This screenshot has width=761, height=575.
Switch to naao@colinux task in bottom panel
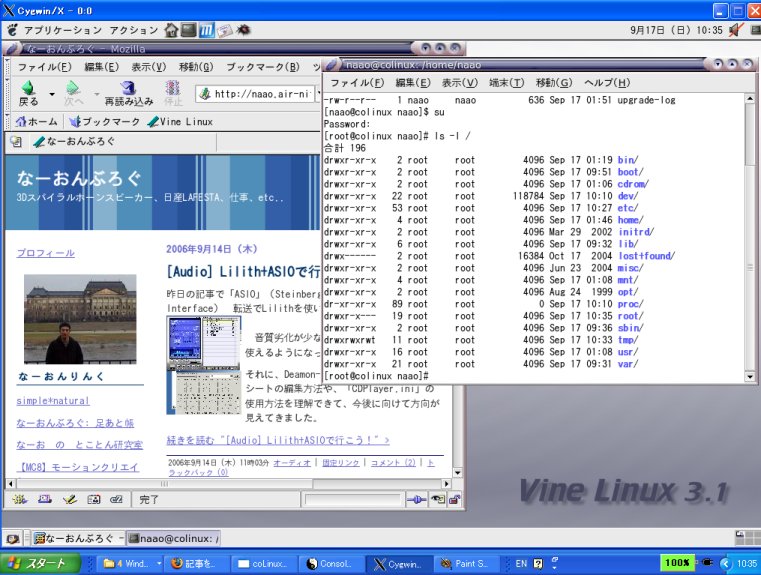pyautogui.click(x=173, y=538)
